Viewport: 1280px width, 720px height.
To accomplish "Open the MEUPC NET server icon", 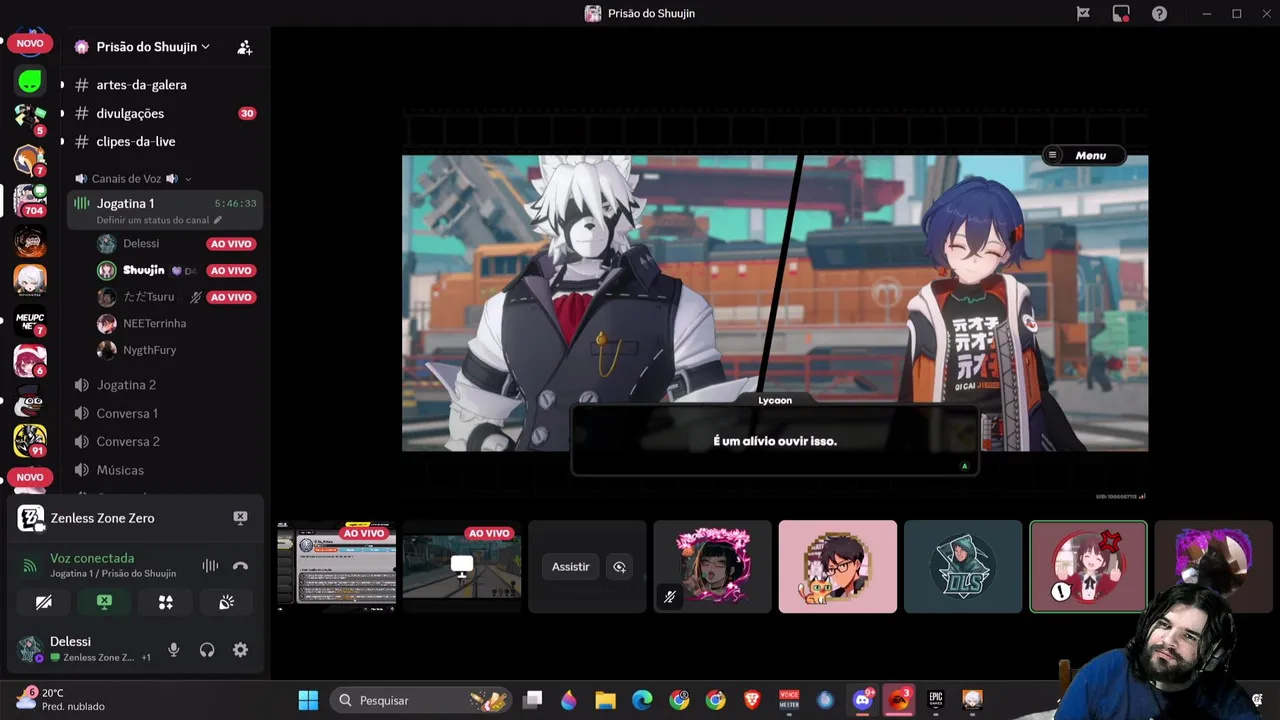I will tap(30, 320).
